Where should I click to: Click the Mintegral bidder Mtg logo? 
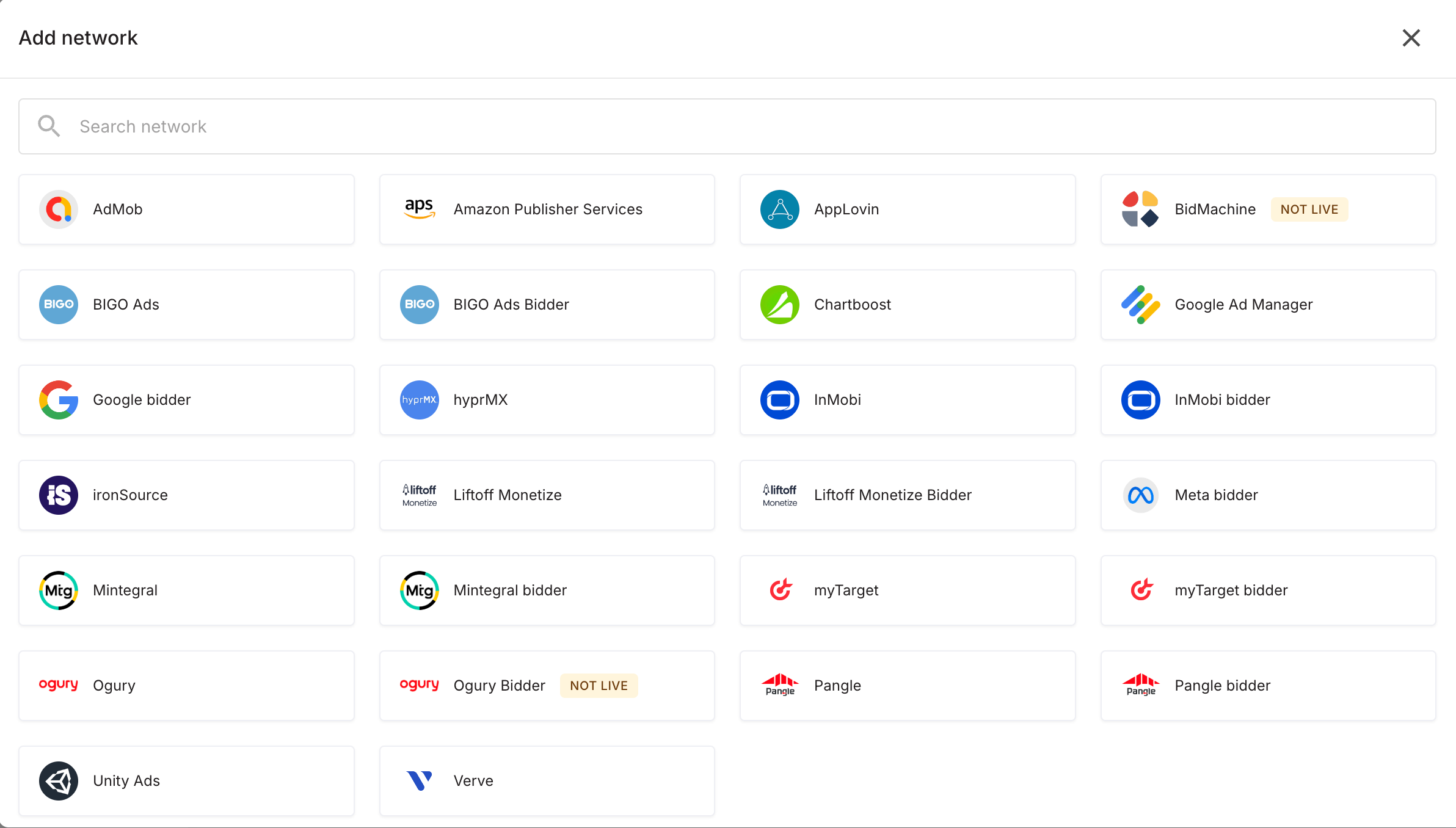[x=420, y=590]
